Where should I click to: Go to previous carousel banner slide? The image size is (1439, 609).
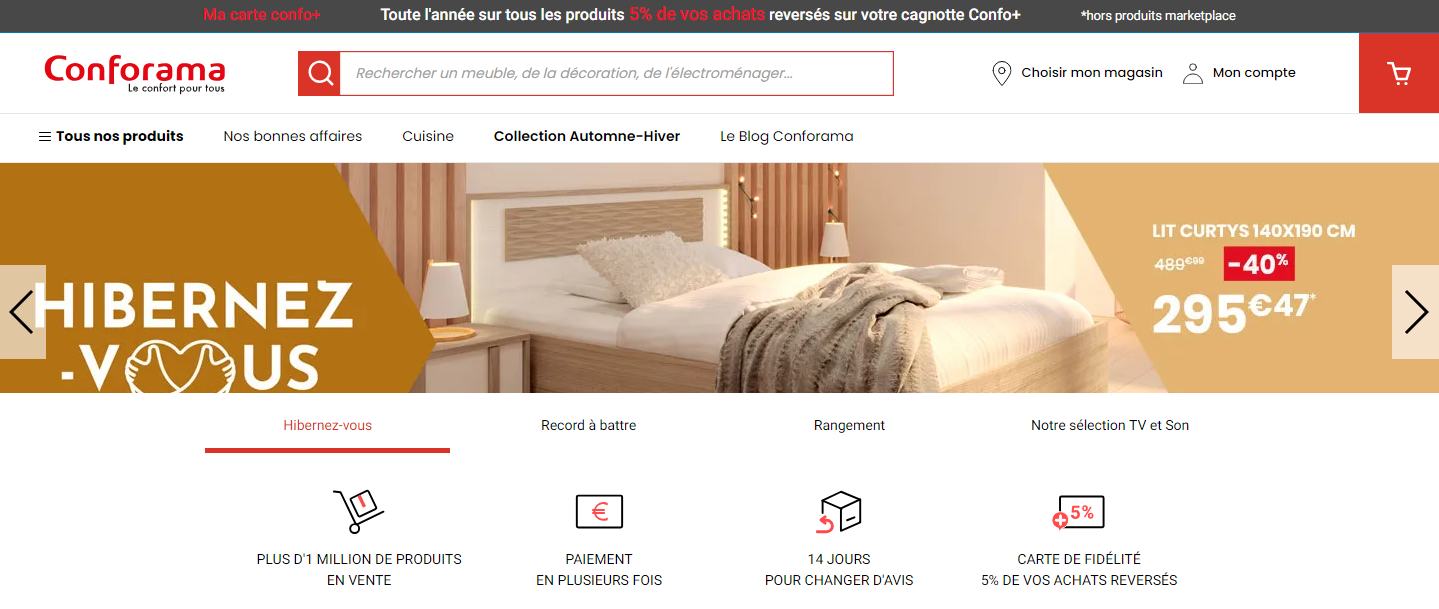[22, 312]
